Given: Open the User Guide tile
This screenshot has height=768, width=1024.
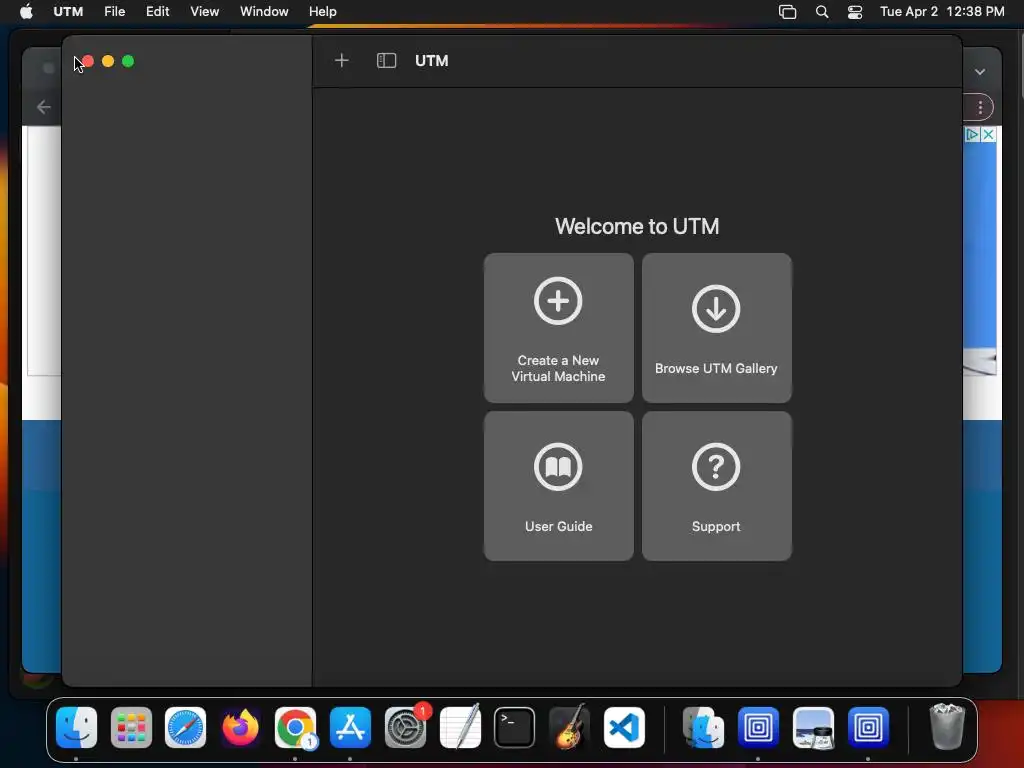Looking at the screenshot, I should [558, 486].
